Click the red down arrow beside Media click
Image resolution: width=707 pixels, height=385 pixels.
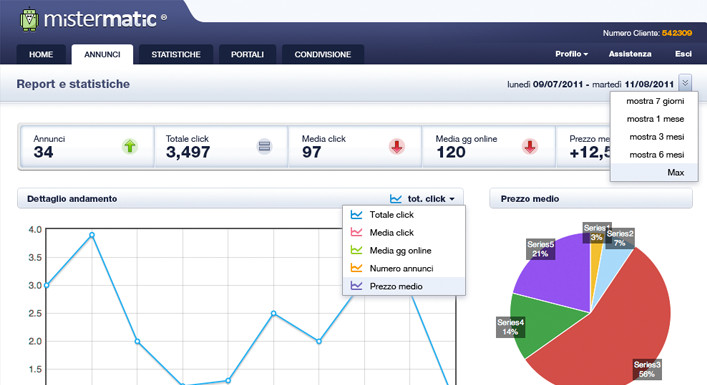pyautogui.click(x=397, y=147)
